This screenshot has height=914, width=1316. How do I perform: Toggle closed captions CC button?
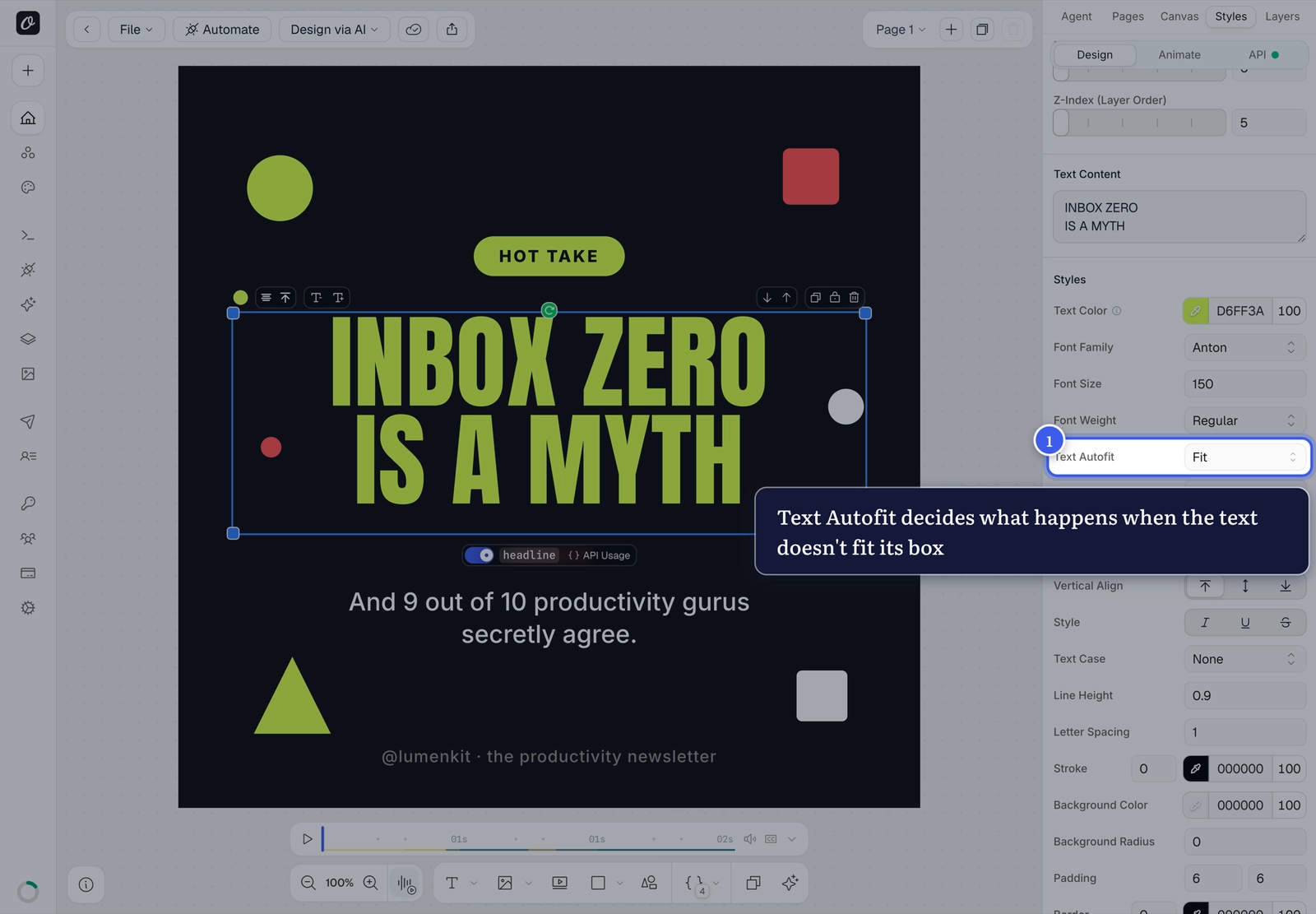(771, 839)
